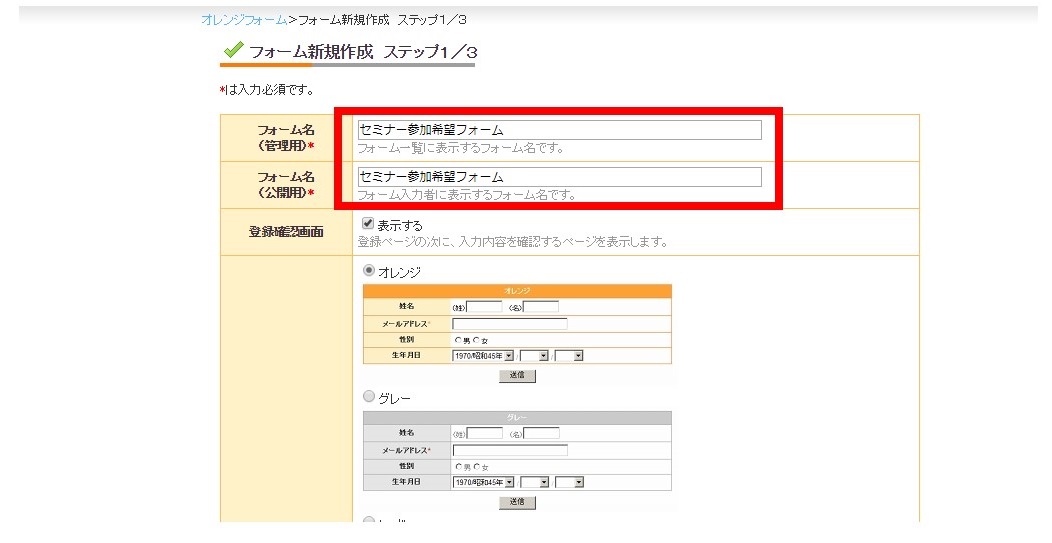Click the green checkmark icon beside the page heading
1052x543 pixels.
[x=233, y=50]
